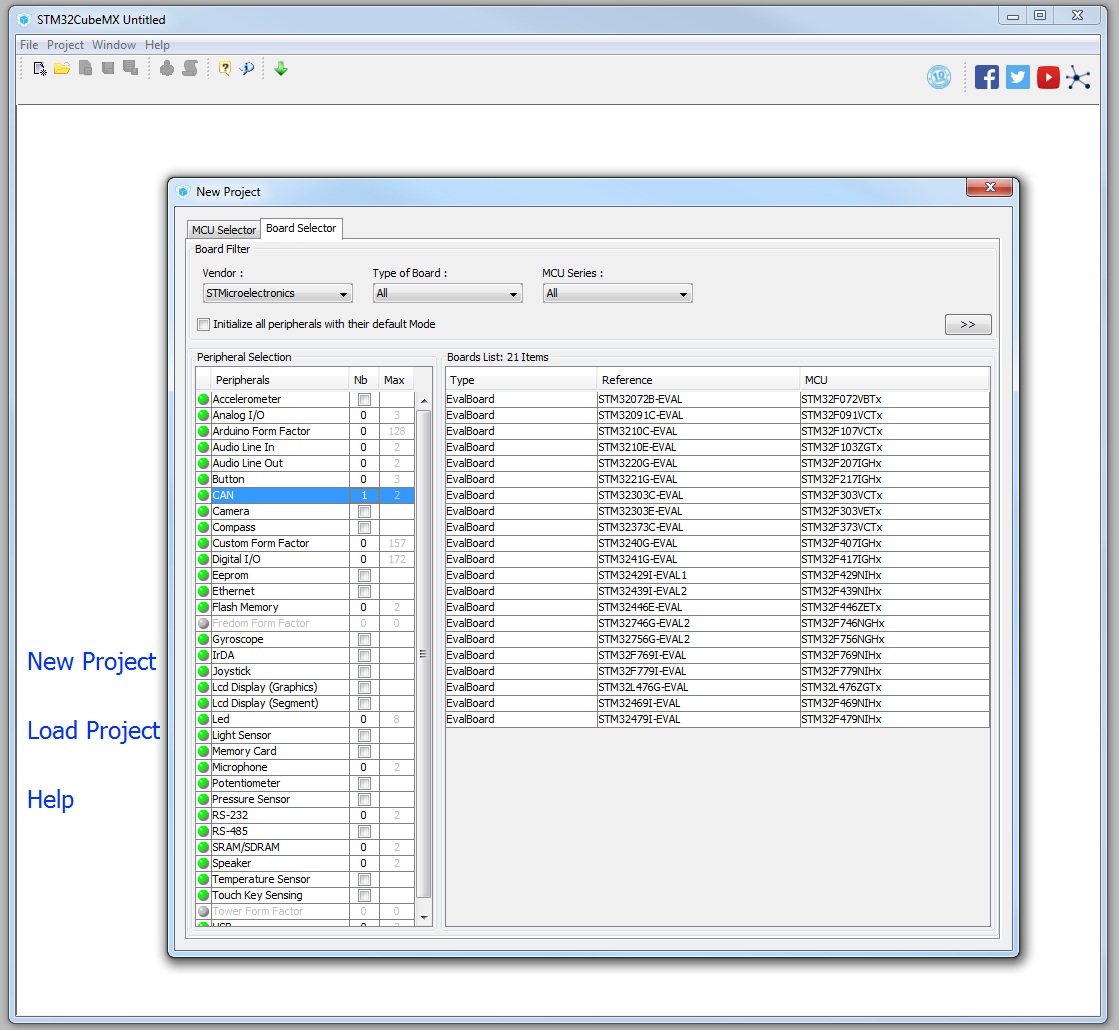
Task: Click the New Project link on main window
Action: (x=91, y=662)
